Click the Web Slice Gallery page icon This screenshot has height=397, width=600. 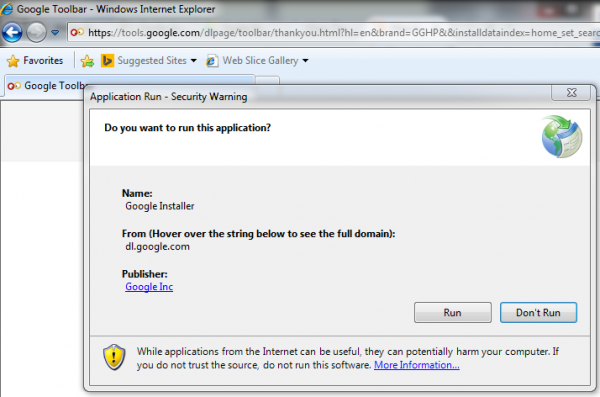click(212, 60)
